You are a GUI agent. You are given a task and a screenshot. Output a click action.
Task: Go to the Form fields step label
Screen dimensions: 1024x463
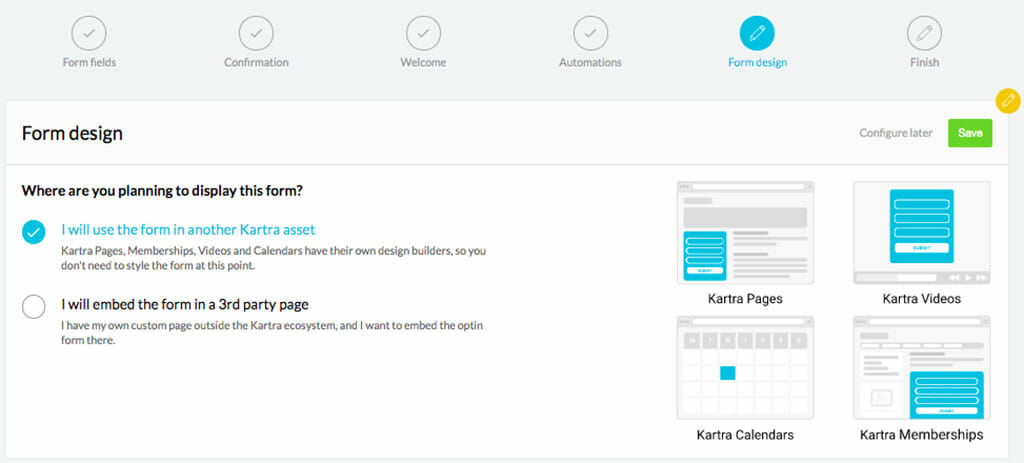pos(89,63)
